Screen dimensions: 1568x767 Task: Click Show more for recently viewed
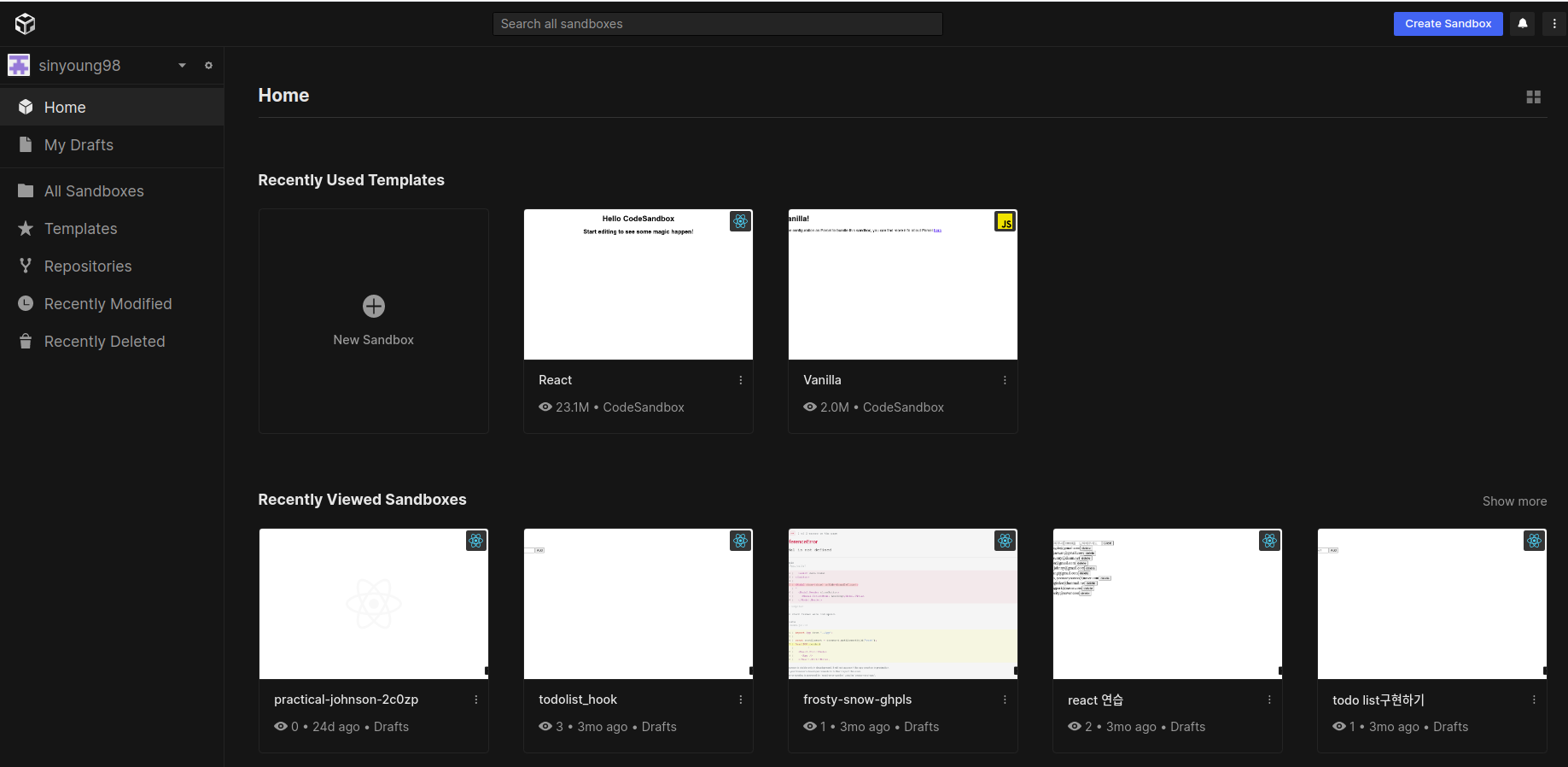click(1514, 501)
